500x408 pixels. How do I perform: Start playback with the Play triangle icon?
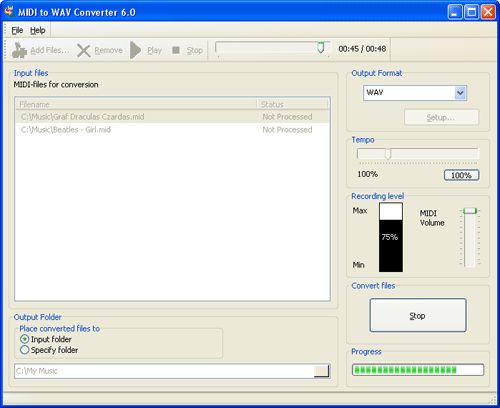tap(135, 50)
